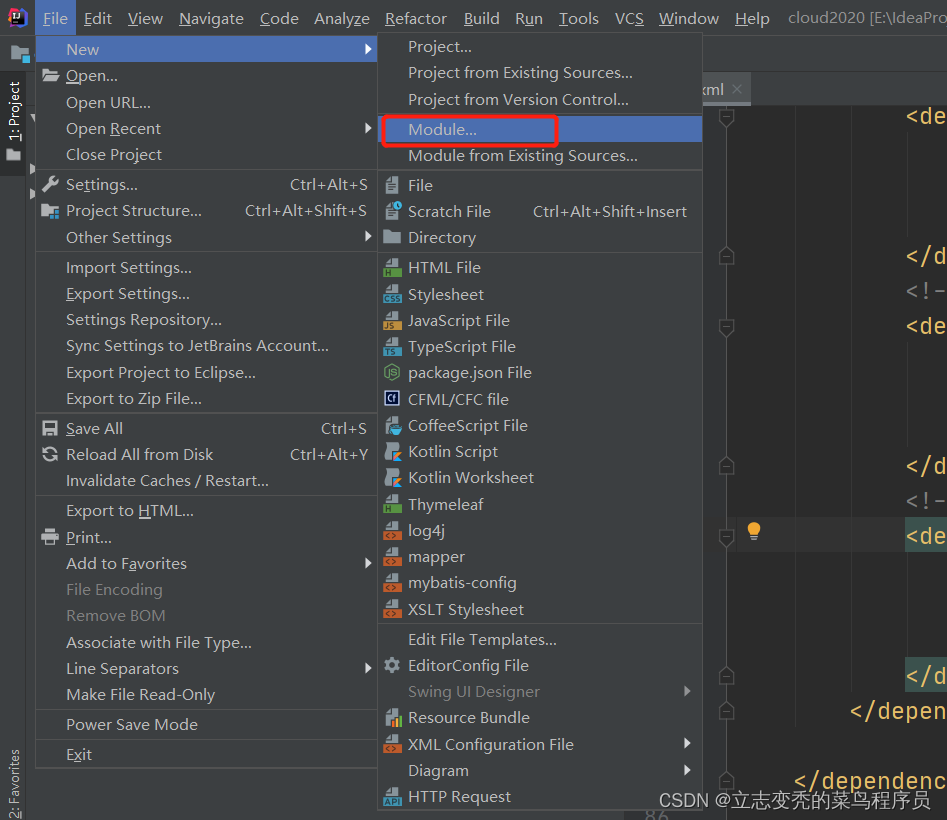947x820 pixels.
Task: Click the Open folder icon
Action: click(x=50, y=75)
